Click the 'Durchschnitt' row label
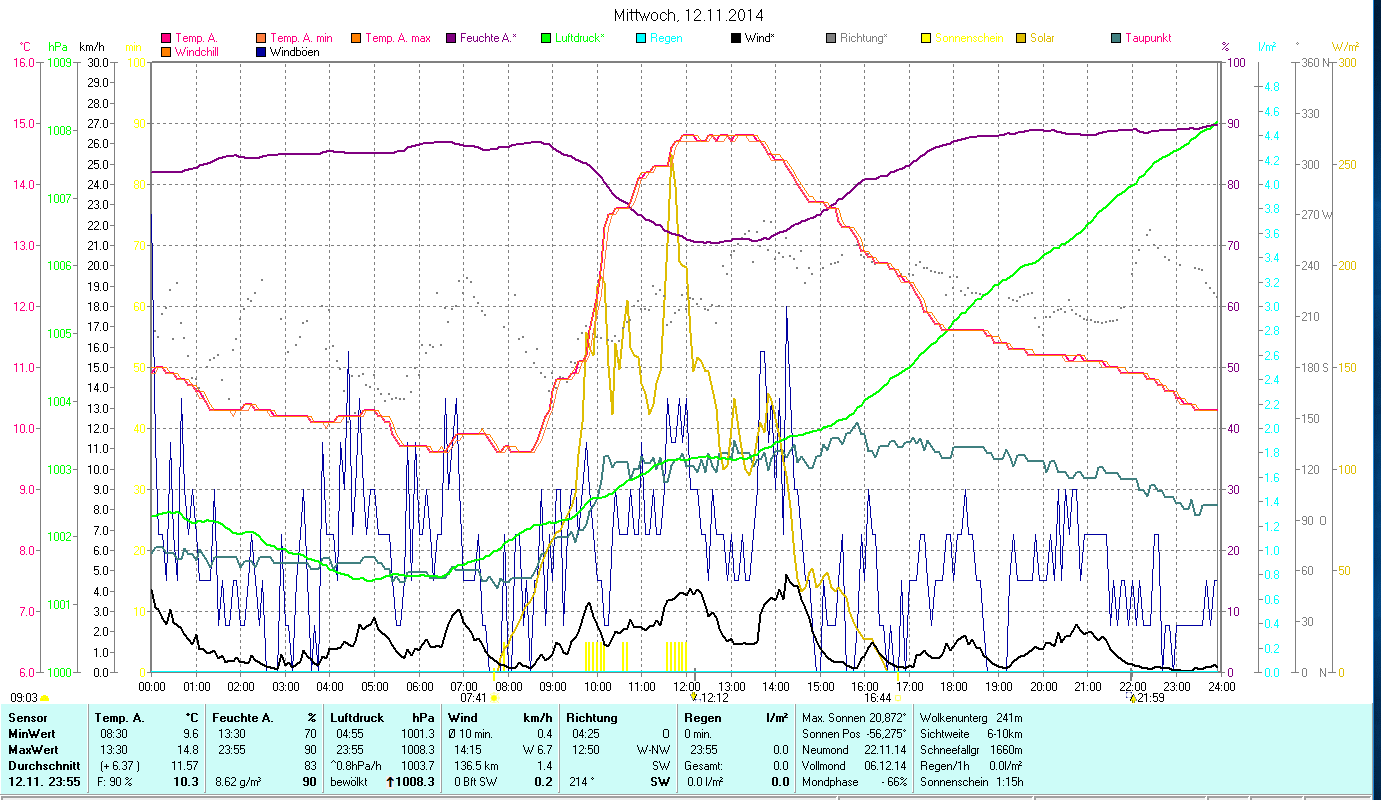The height and width of the screenshot is (800, 1381). [x=42, y=766]
